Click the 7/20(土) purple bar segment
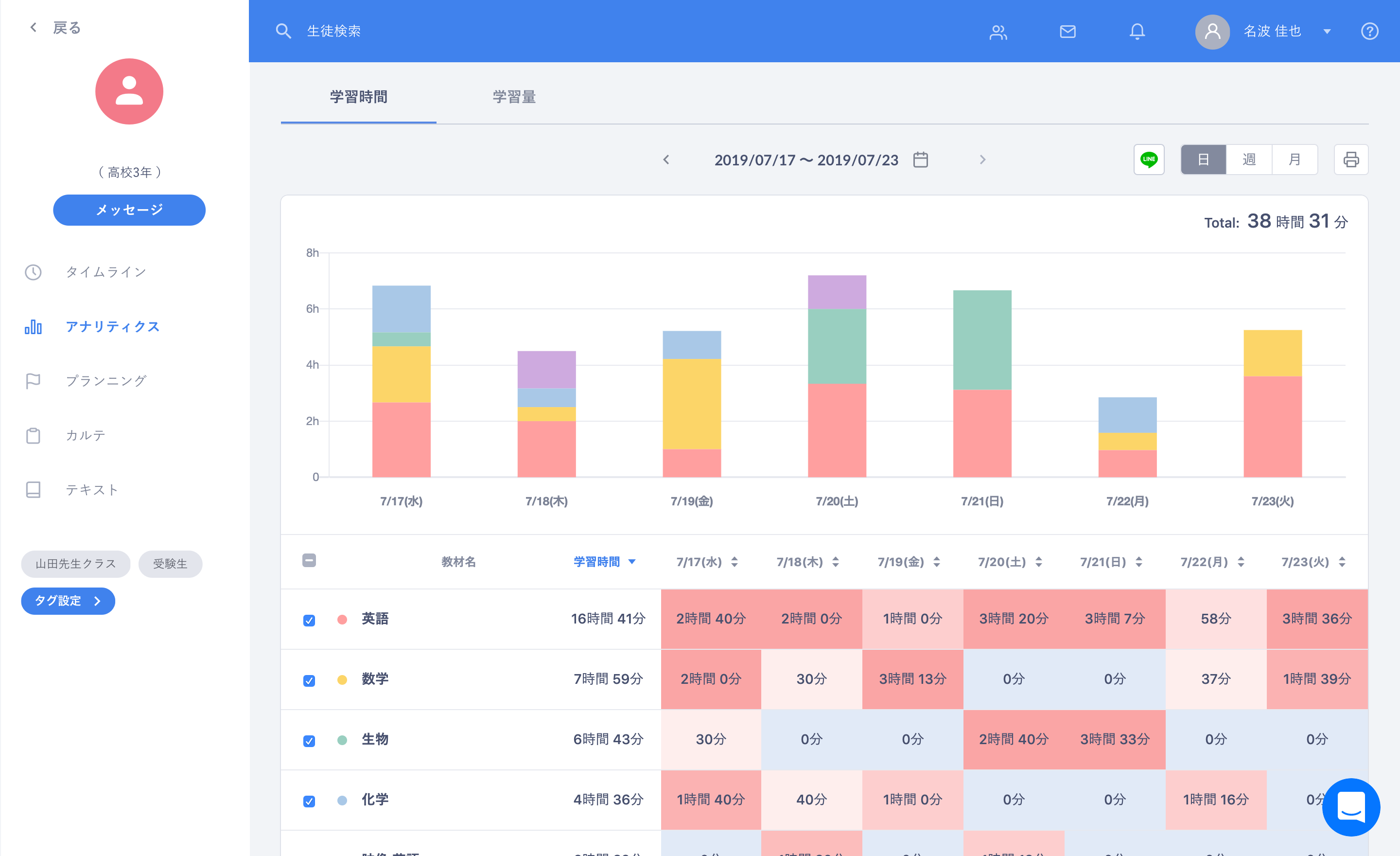Image resolution: width=1400 pixels, height=856 pixels. coord(837,292)
